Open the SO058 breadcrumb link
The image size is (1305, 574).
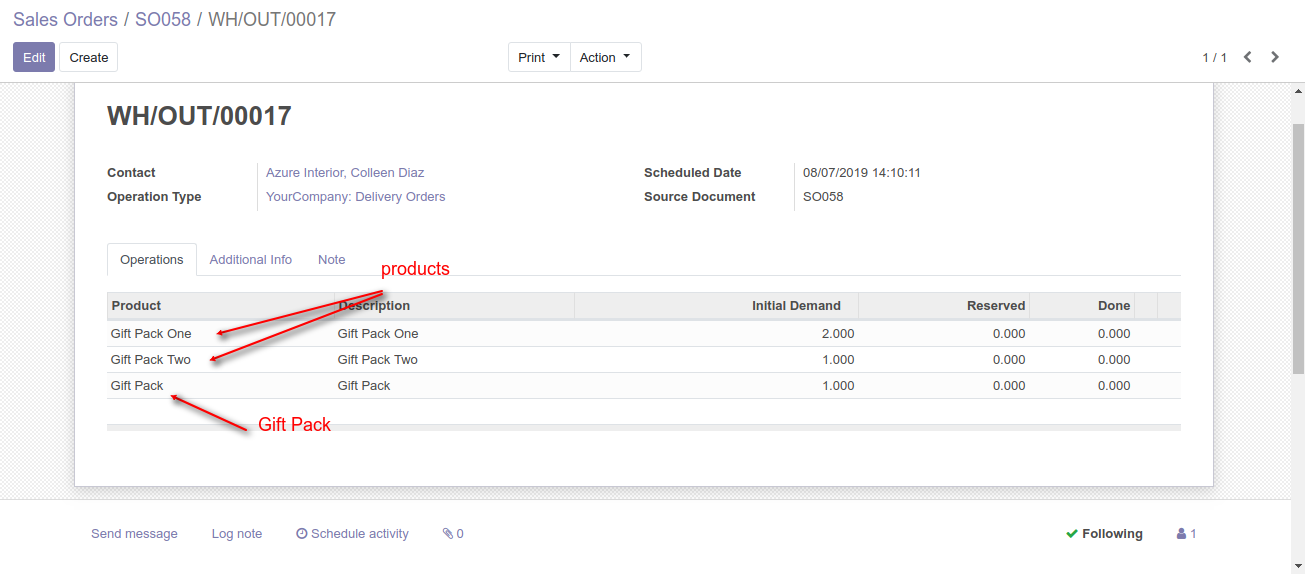pos(163,19)
